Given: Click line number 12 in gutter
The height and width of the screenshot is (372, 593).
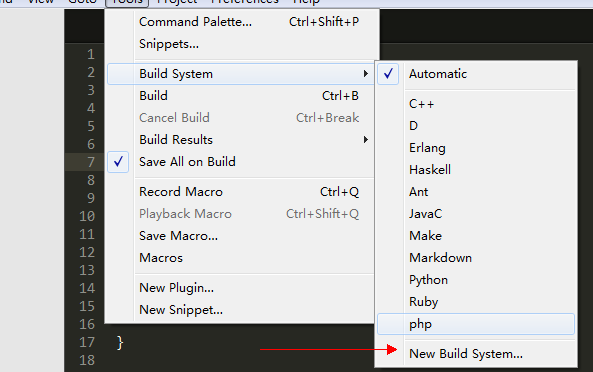Looking at the screenshot, I should click(x=87, y=252).
